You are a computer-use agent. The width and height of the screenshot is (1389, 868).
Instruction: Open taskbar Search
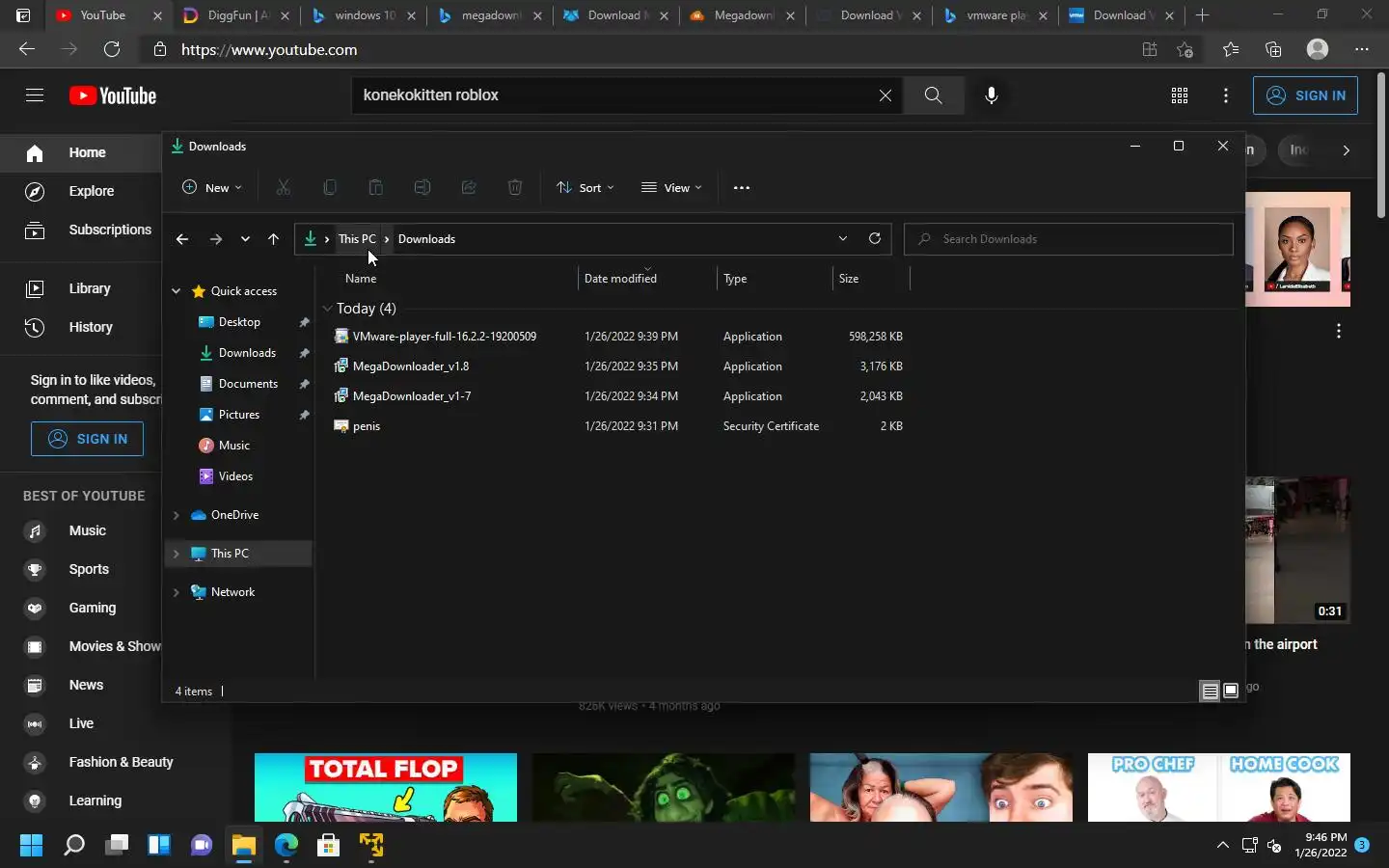coord(74,846)
